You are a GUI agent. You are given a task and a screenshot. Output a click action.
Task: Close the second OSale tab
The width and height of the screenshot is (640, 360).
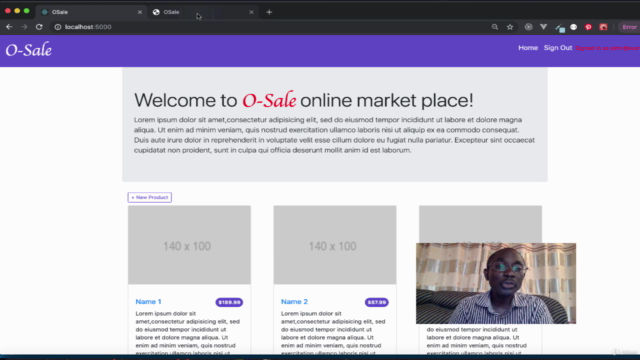[x=251, y=12]
